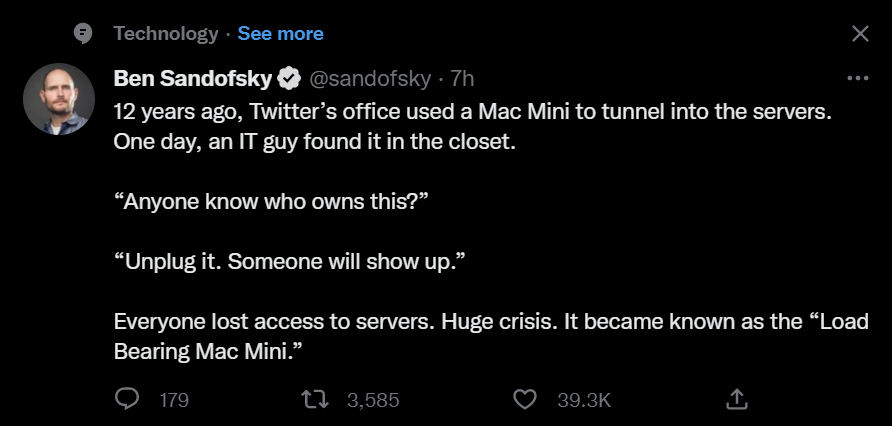
Task: Click the 3,585 retweets count
Action: pos(372,400)
